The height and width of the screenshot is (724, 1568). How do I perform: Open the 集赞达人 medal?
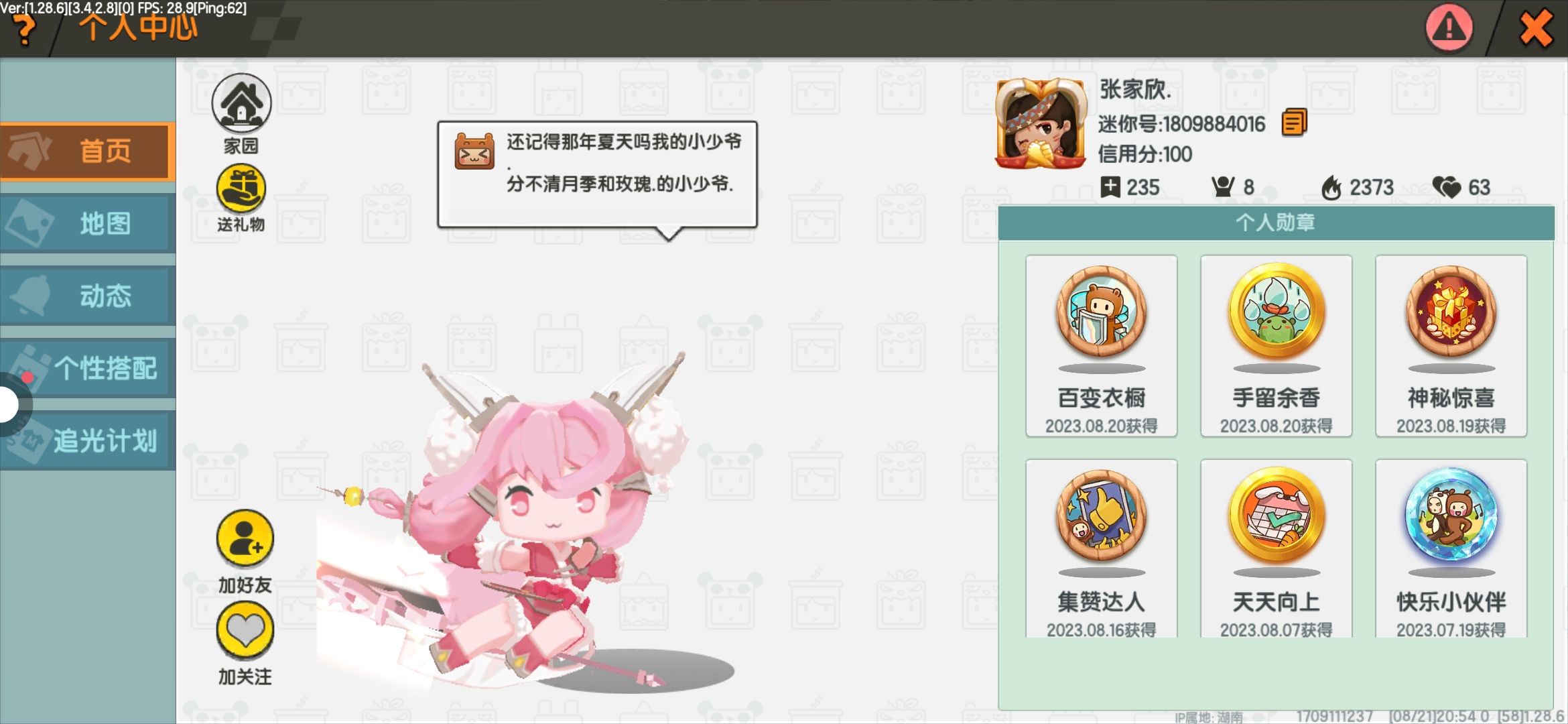1101,548
